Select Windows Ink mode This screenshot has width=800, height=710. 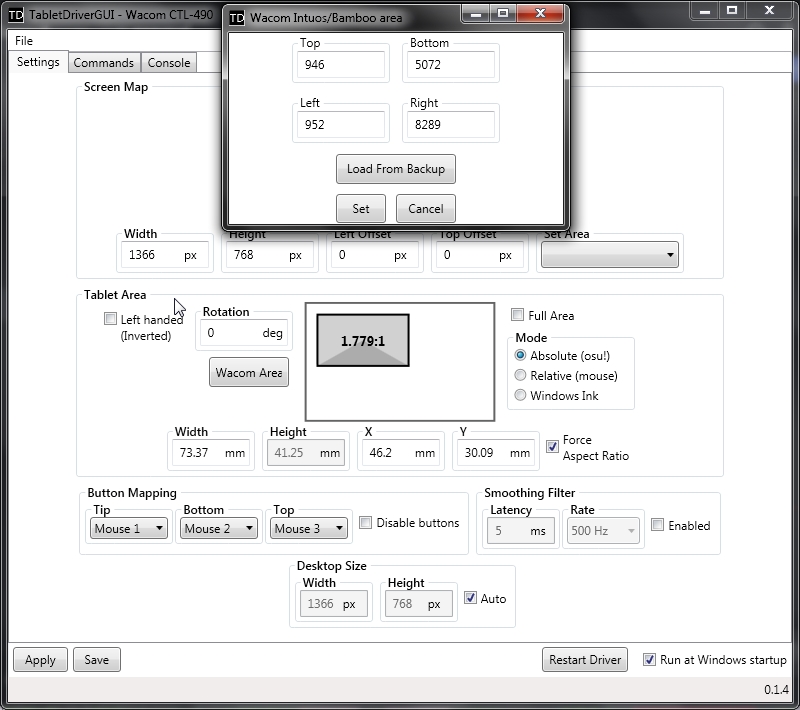[x=520, y=395]
